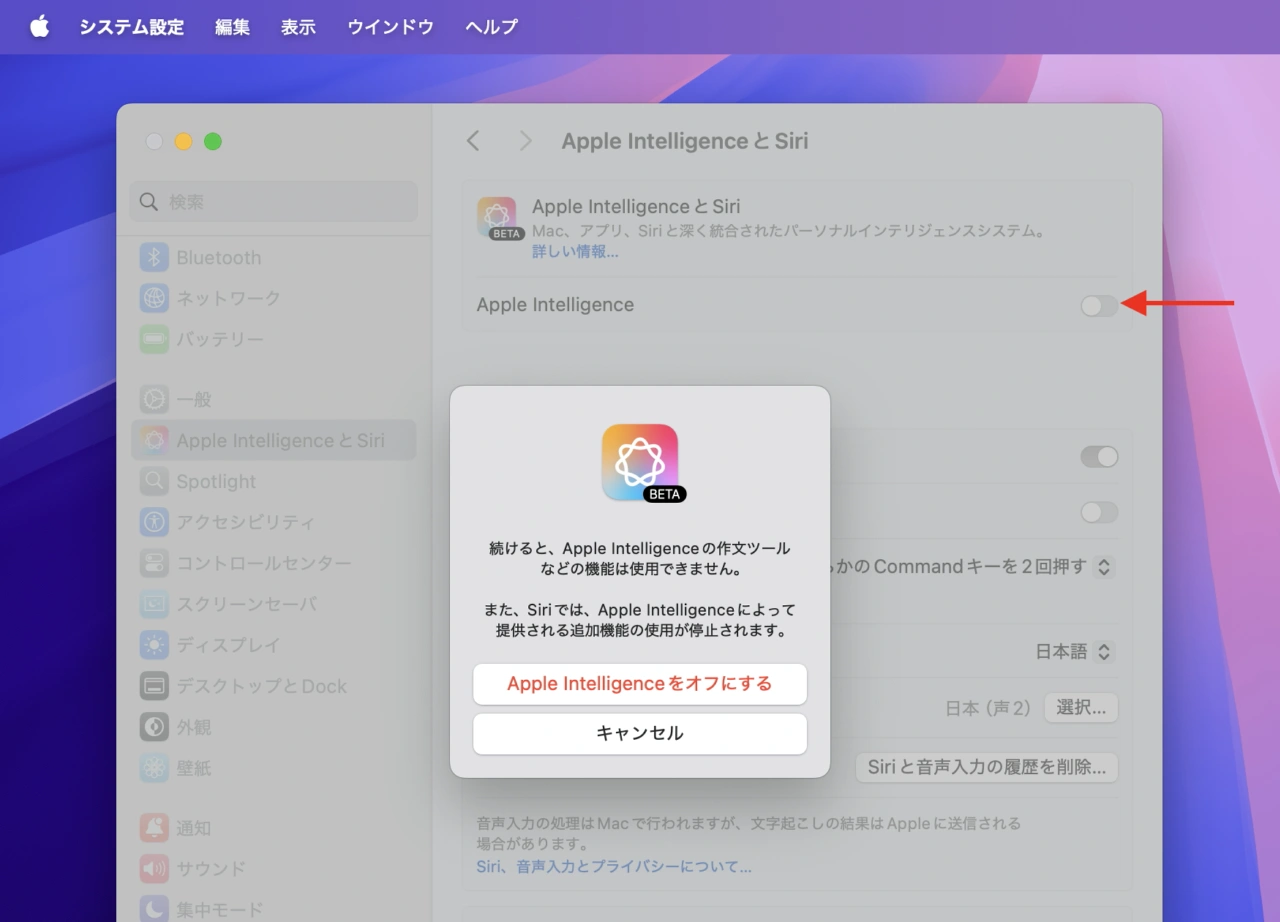Click the Apple Intelligence をオフにする button

click(x=639, y=684)
